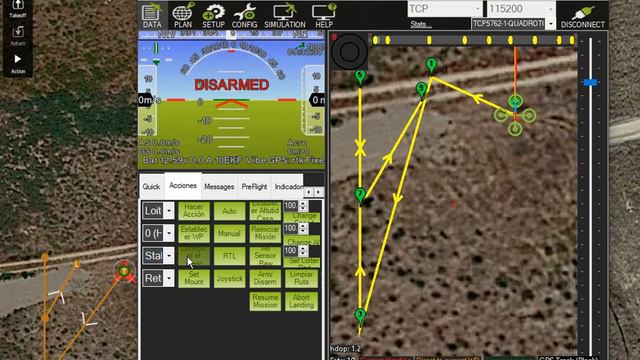Click the Sensor Raw button
Screen dimensions: 640x360
[x=265, y=256]
